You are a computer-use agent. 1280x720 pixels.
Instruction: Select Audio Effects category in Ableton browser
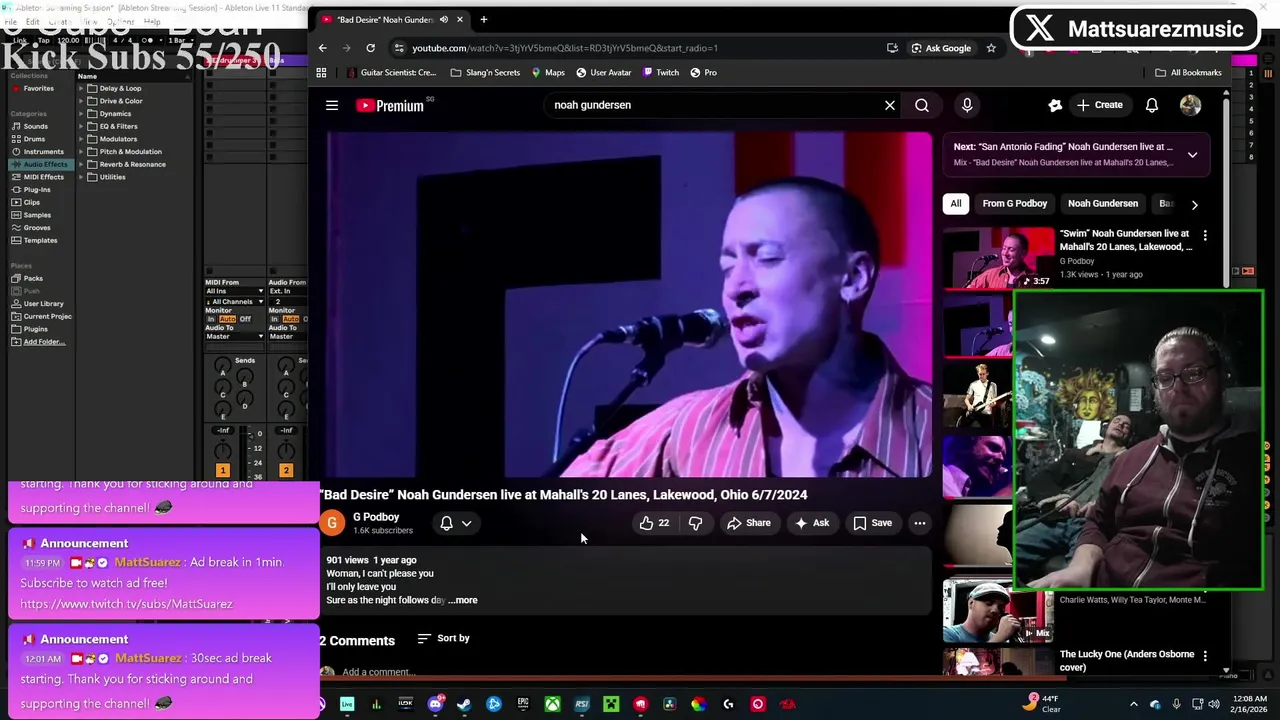tap(39, 164)
